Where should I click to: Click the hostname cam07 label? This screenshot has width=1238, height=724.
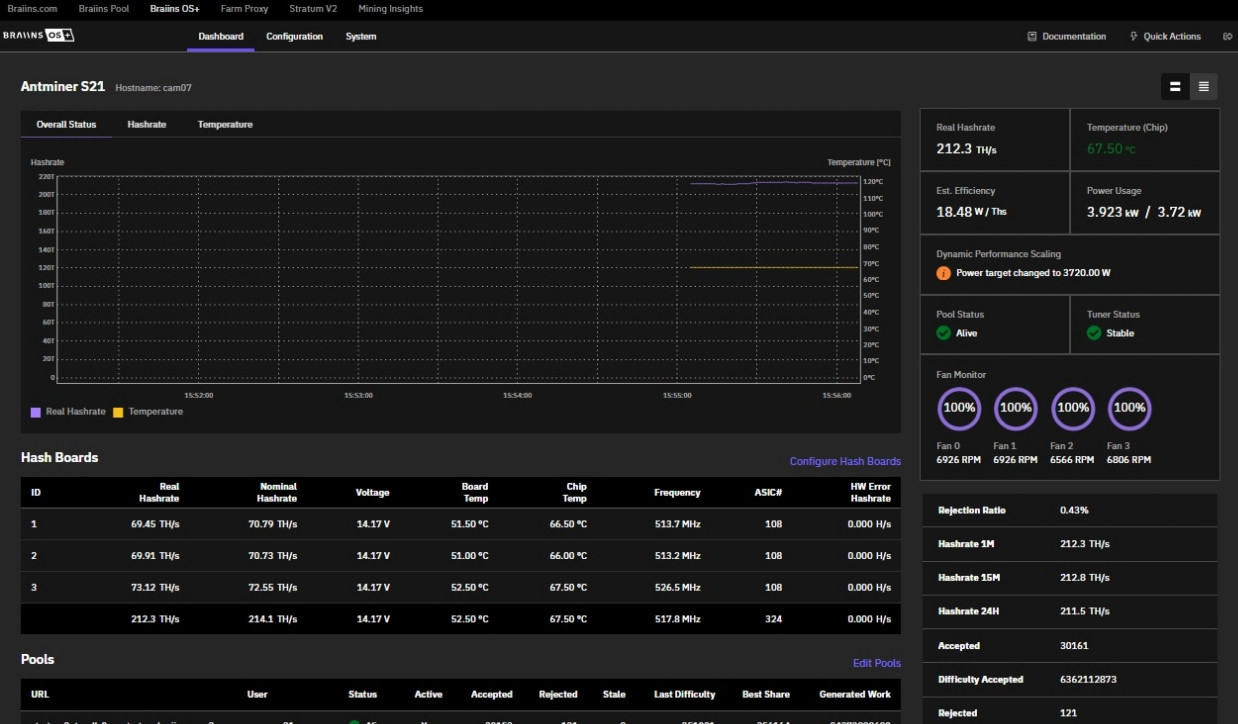pyautogui.click(x=153, y=88)
